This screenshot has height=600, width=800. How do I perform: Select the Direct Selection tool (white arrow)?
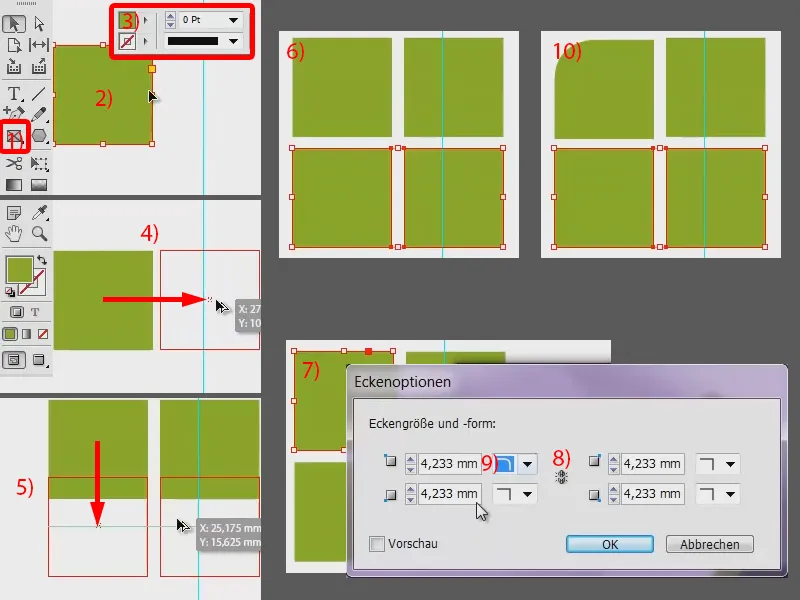point(39,23)
